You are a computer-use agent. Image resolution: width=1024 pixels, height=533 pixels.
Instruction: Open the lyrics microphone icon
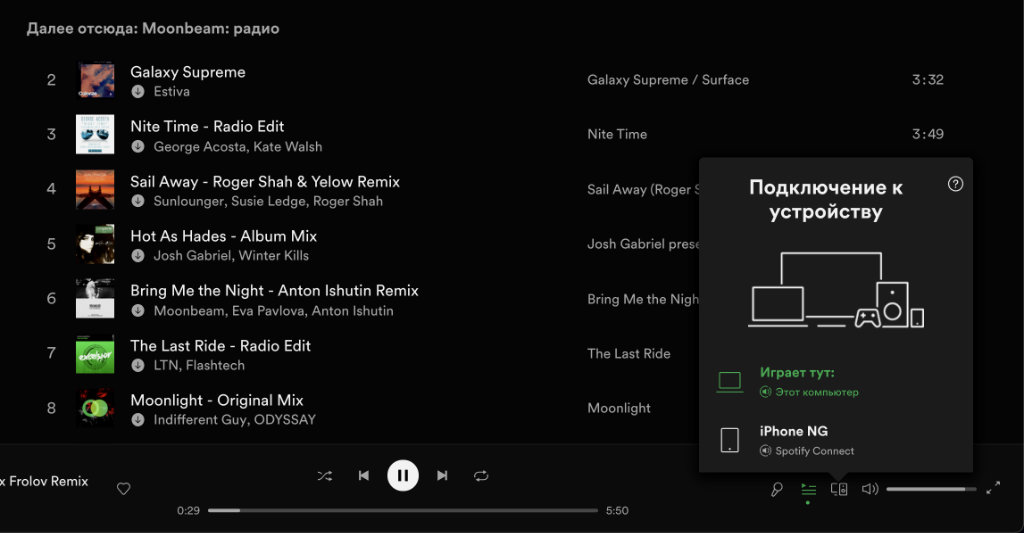[x=777, y=489]
